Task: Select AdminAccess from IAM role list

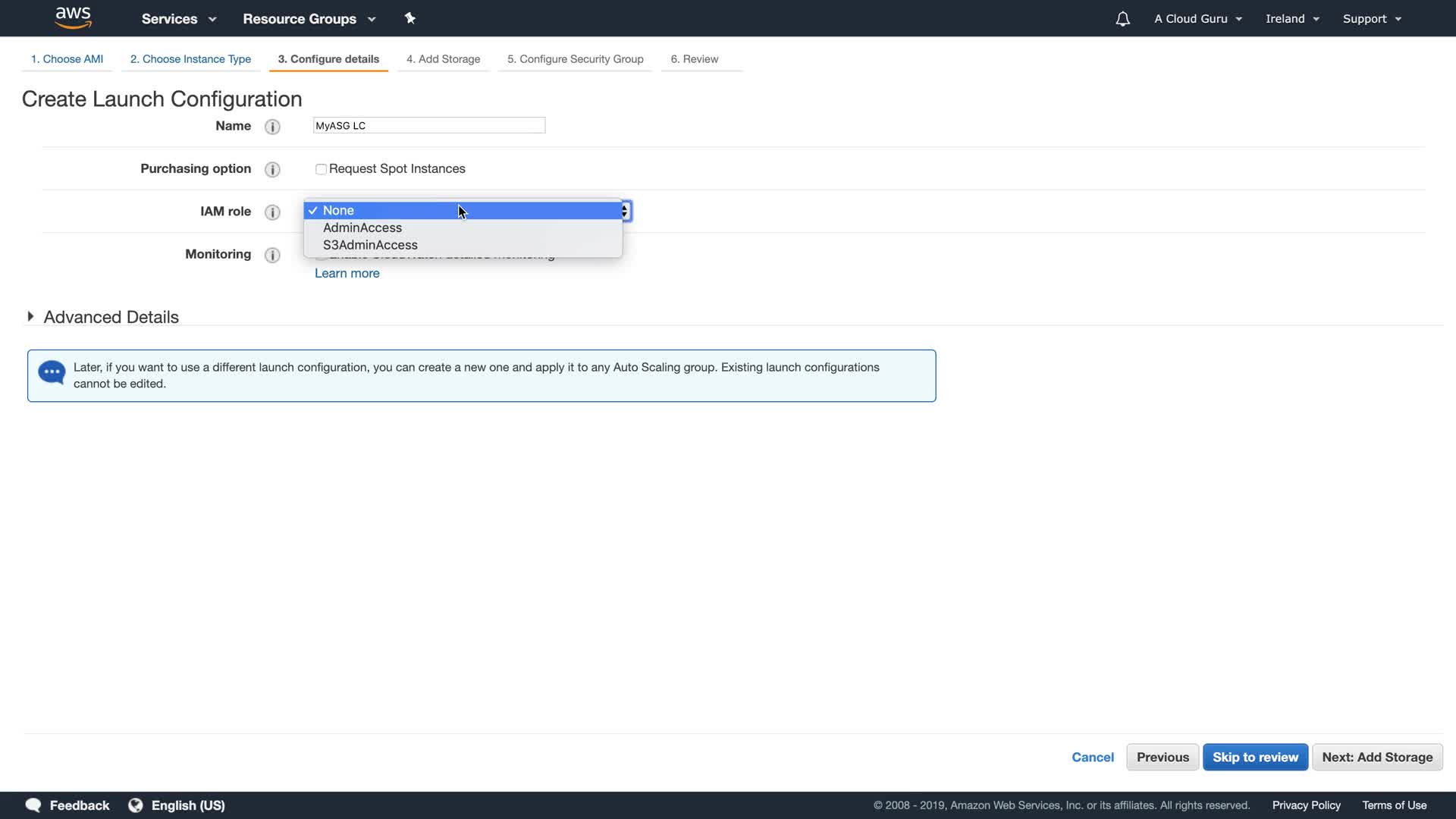Action: click(362, 227)
